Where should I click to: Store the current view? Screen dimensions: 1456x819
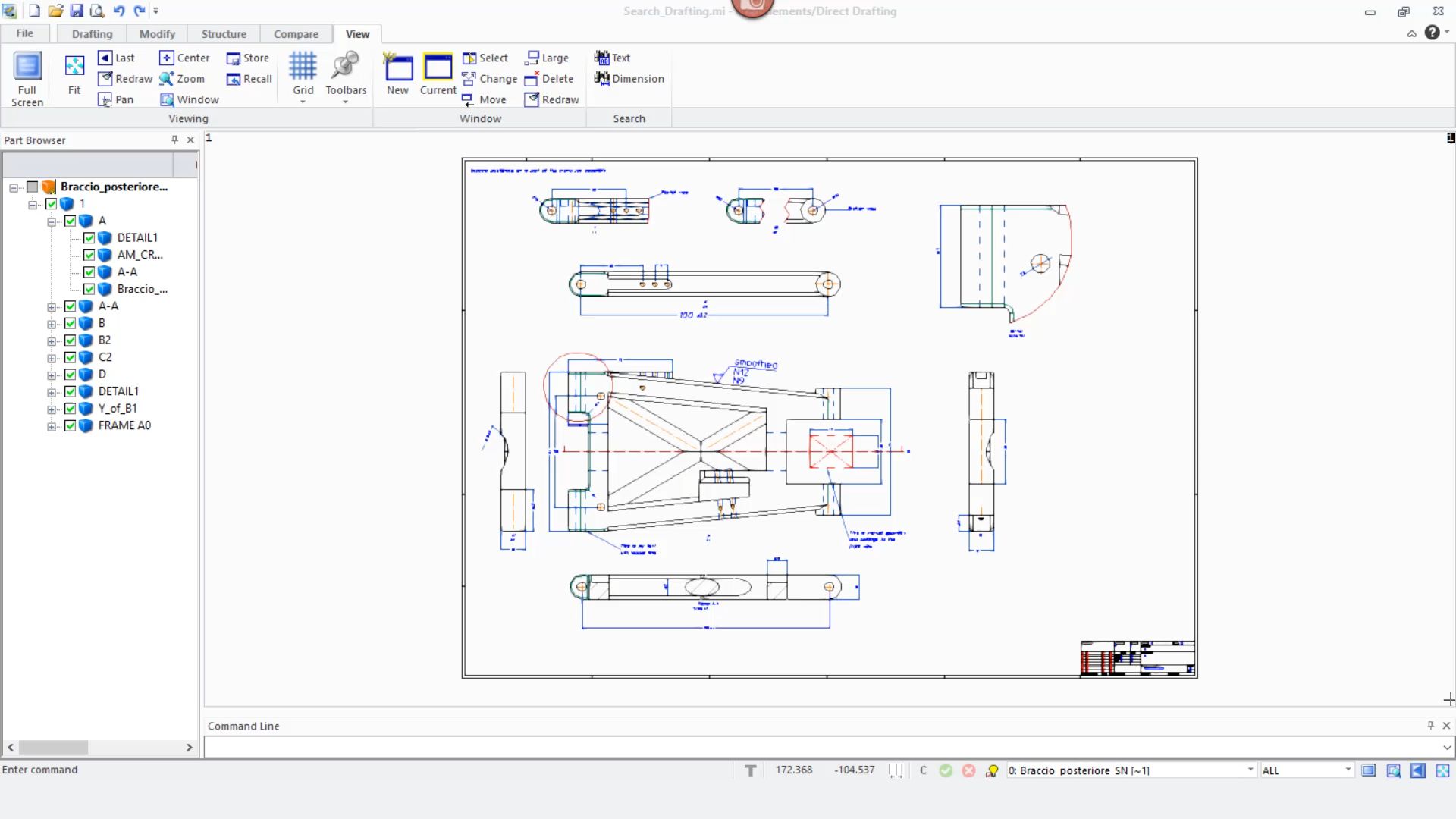coord(248,58)
